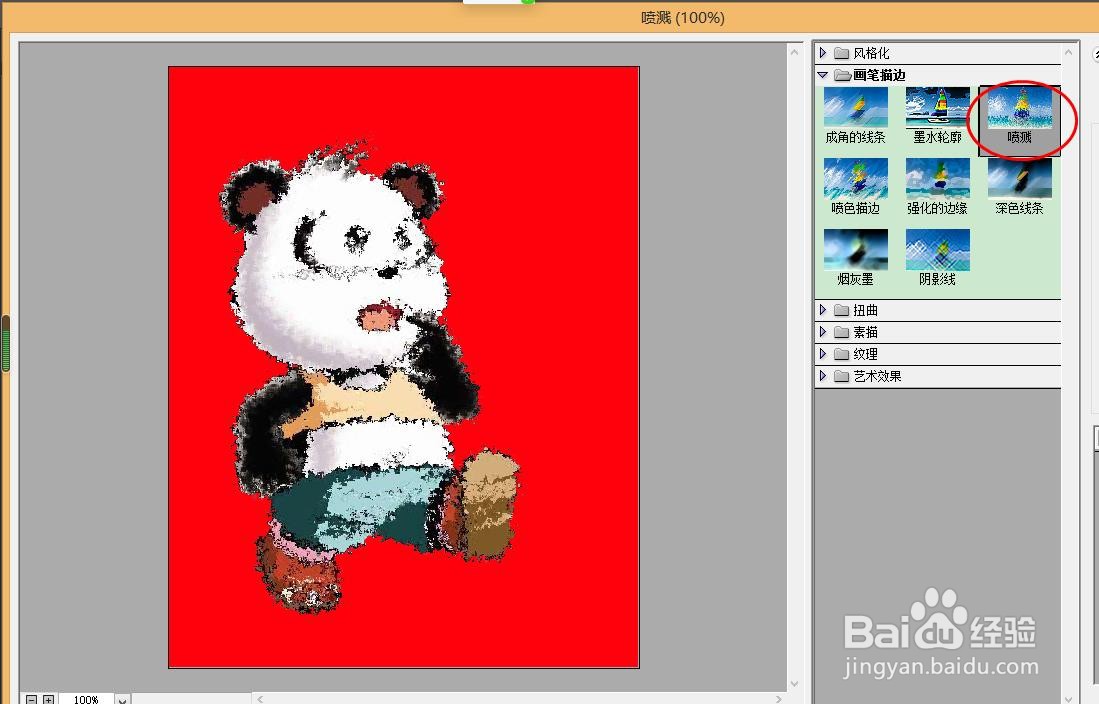Select the 烟灰墨 filter thumbnail
The height and width of the screenshot is (704, 1099).
tap(855, 249)
